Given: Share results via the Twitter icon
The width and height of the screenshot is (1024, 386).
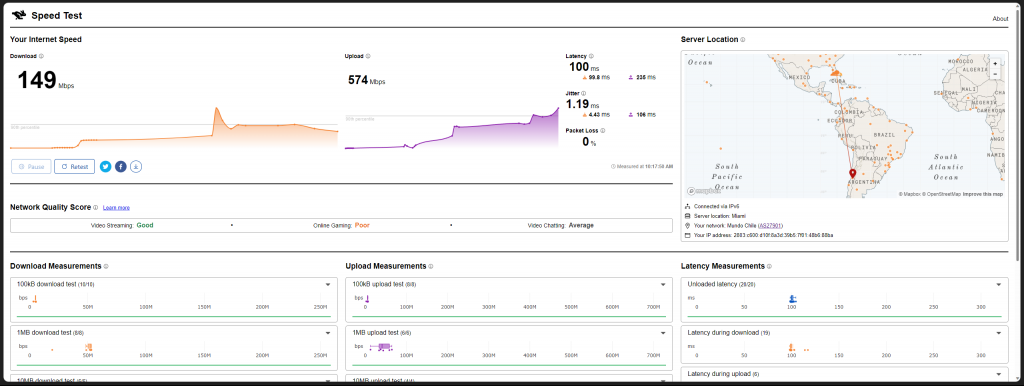Looking at the screenshot, I should tap(106, 167).
